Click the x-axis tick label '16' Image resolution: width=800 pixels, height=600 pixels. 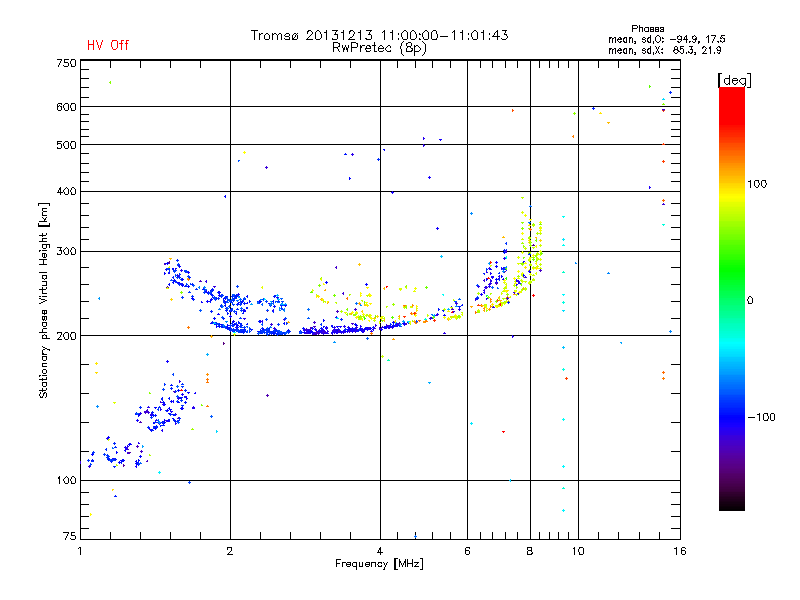(680, 551)
